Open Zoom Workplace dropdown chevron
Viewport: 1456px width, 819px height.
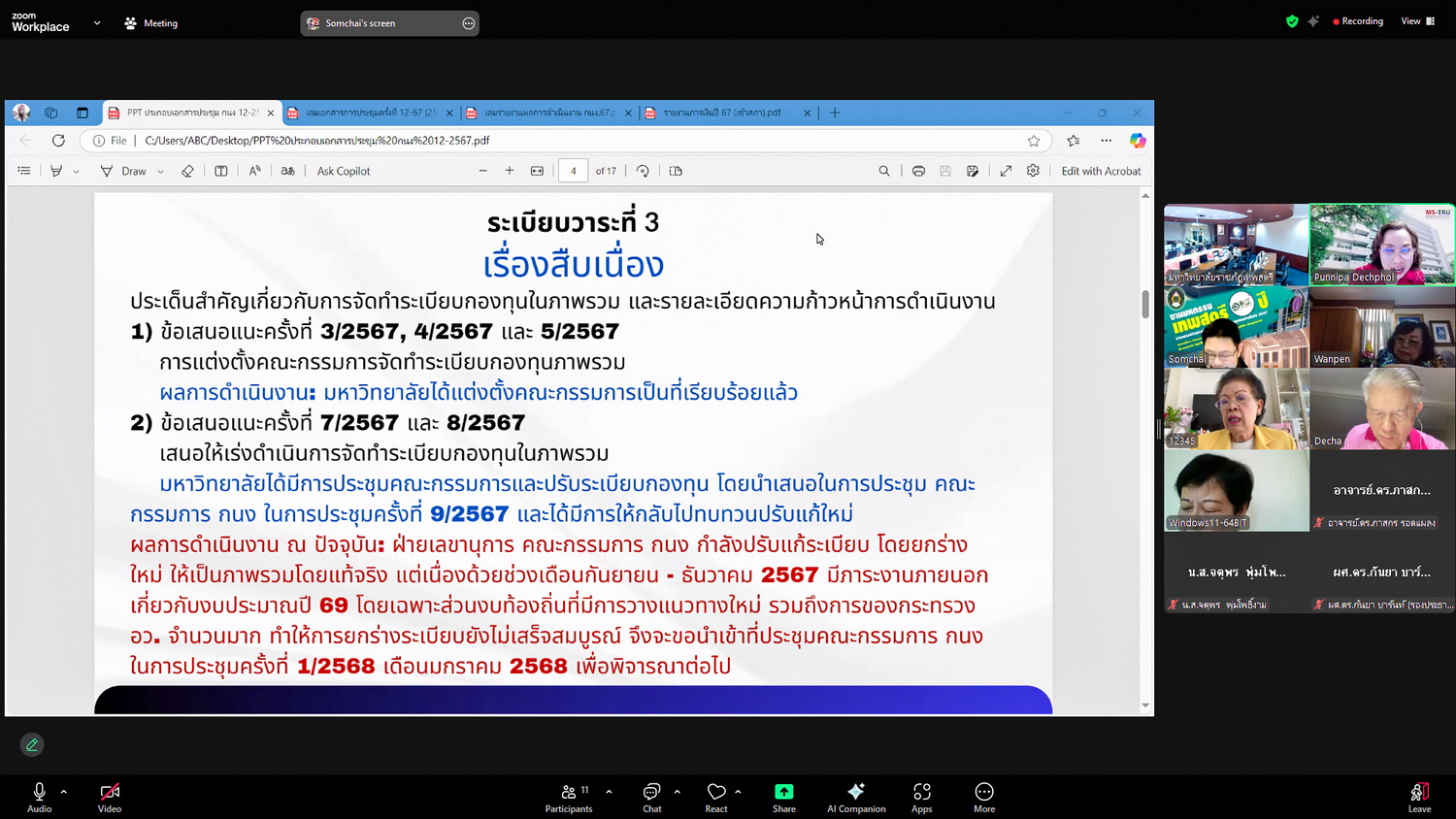coord(97,23)
